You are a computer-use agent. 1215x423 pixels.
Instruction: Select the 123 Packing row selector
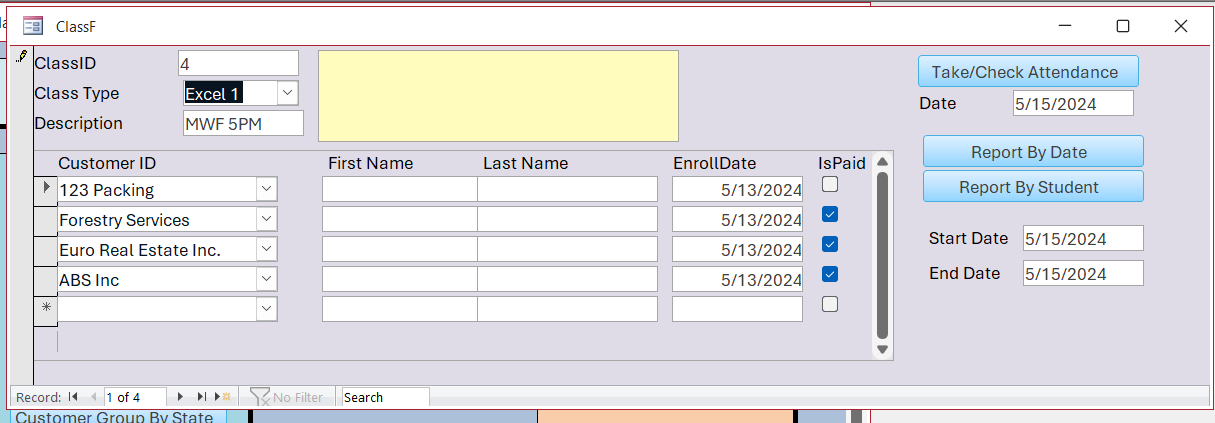pyautogui.click(x=46, y=189)
